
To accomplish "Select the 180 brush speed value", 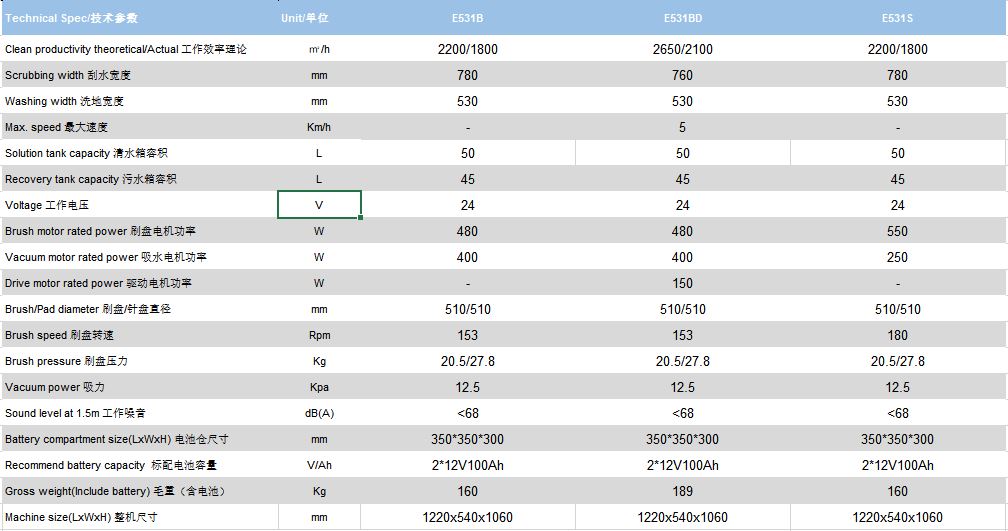I will [897, 335].
